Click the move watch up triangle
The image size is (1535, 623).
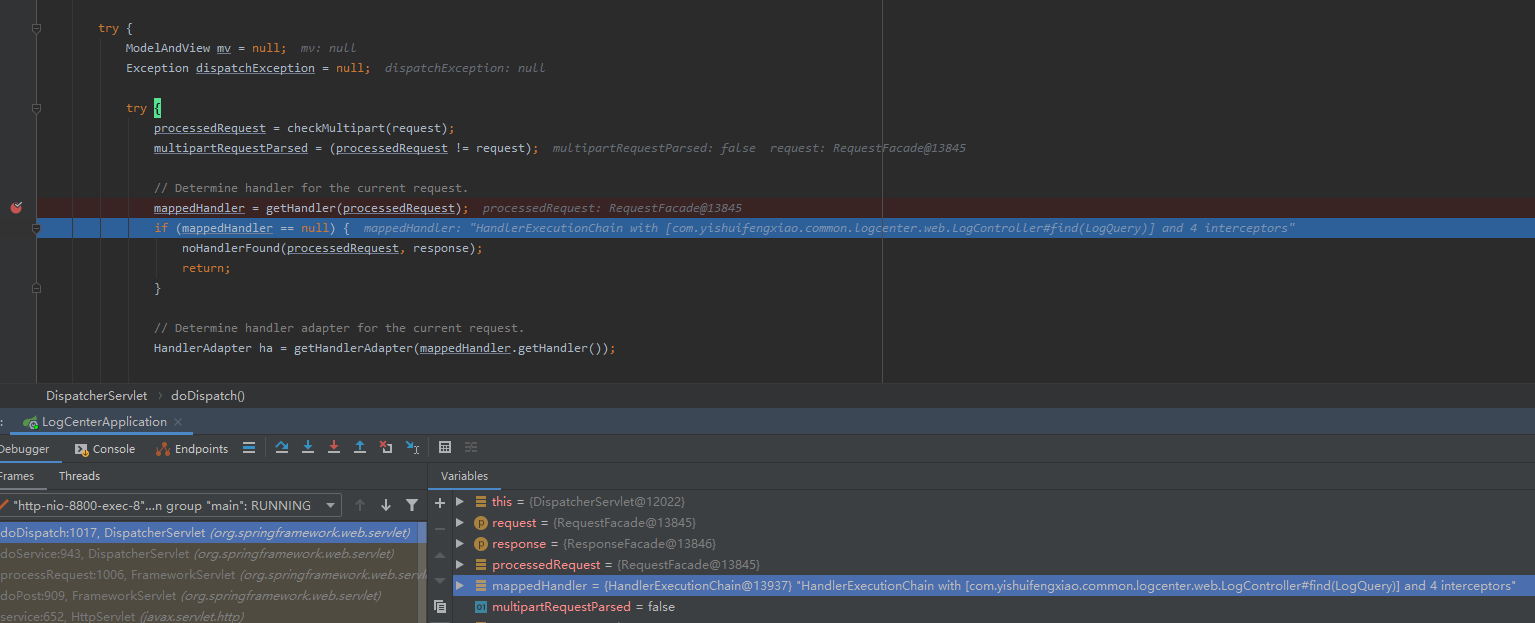440,554
